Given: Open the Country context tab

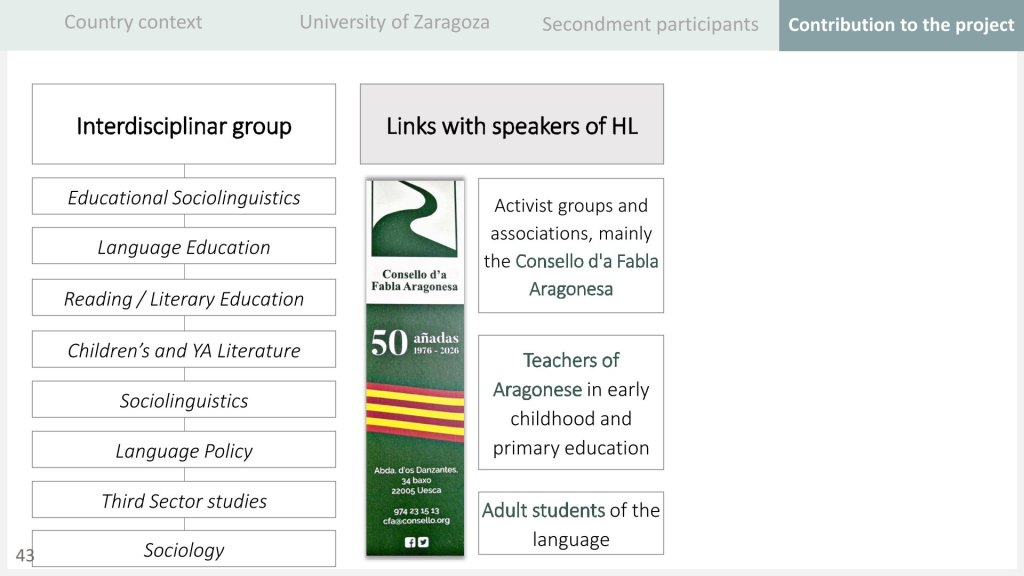Looking at the screenshot, I should [133, 22].
